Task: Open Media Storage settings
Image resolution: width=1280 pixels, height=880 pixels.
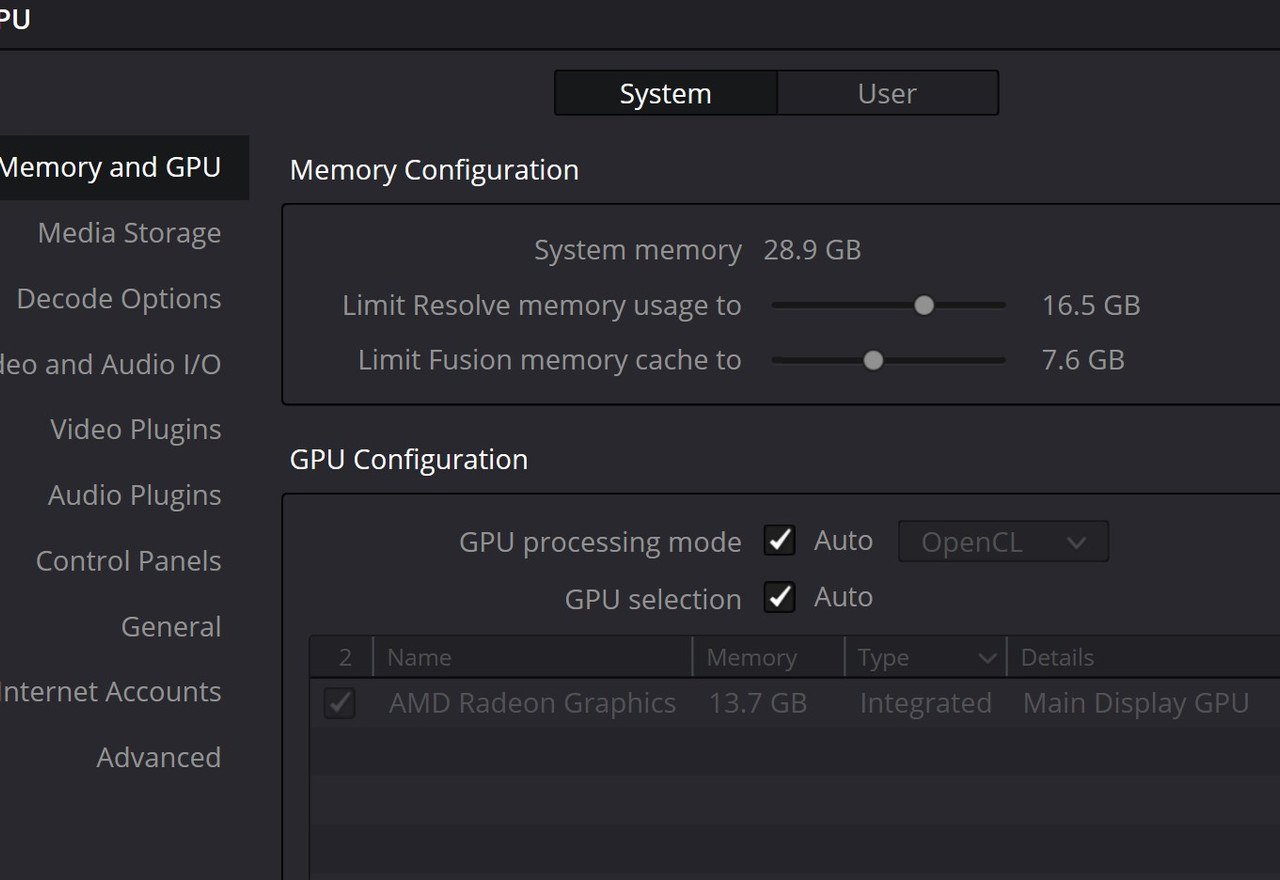Action: [129, 233]
